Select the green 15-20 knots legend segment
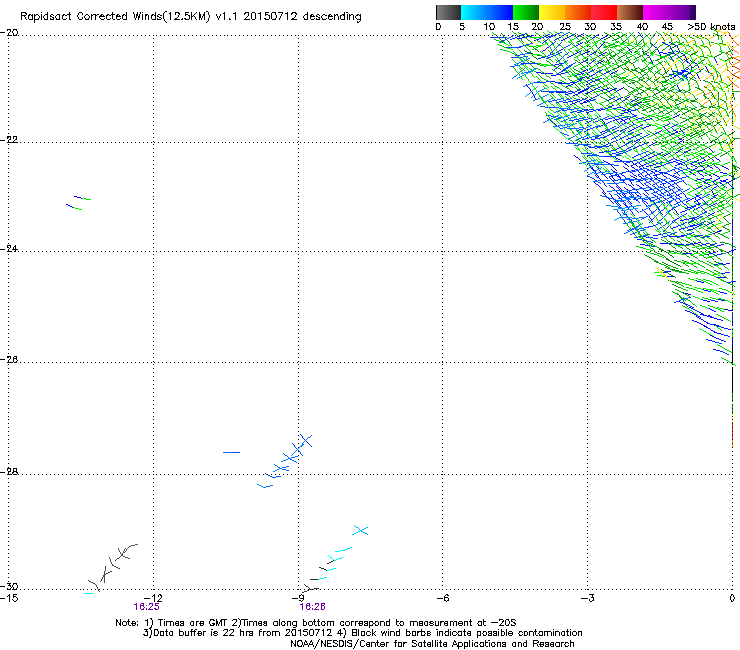Image resolution: width=740 pixels, height=650 pixels. [526, 12]
